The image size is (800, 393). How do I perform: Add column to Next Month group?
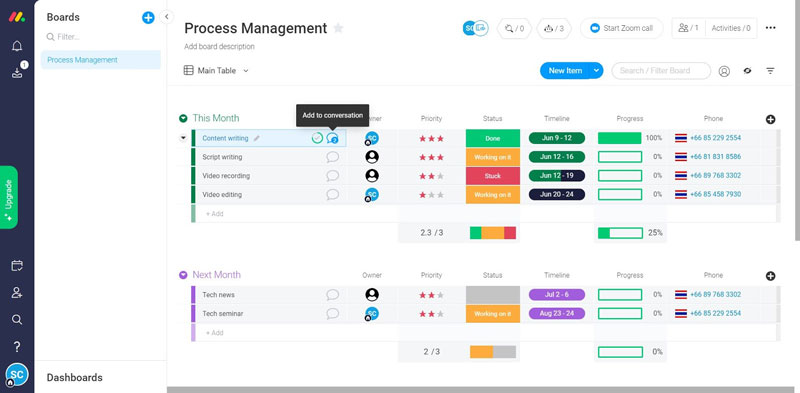pyautogui.click(x=770, y=276)
